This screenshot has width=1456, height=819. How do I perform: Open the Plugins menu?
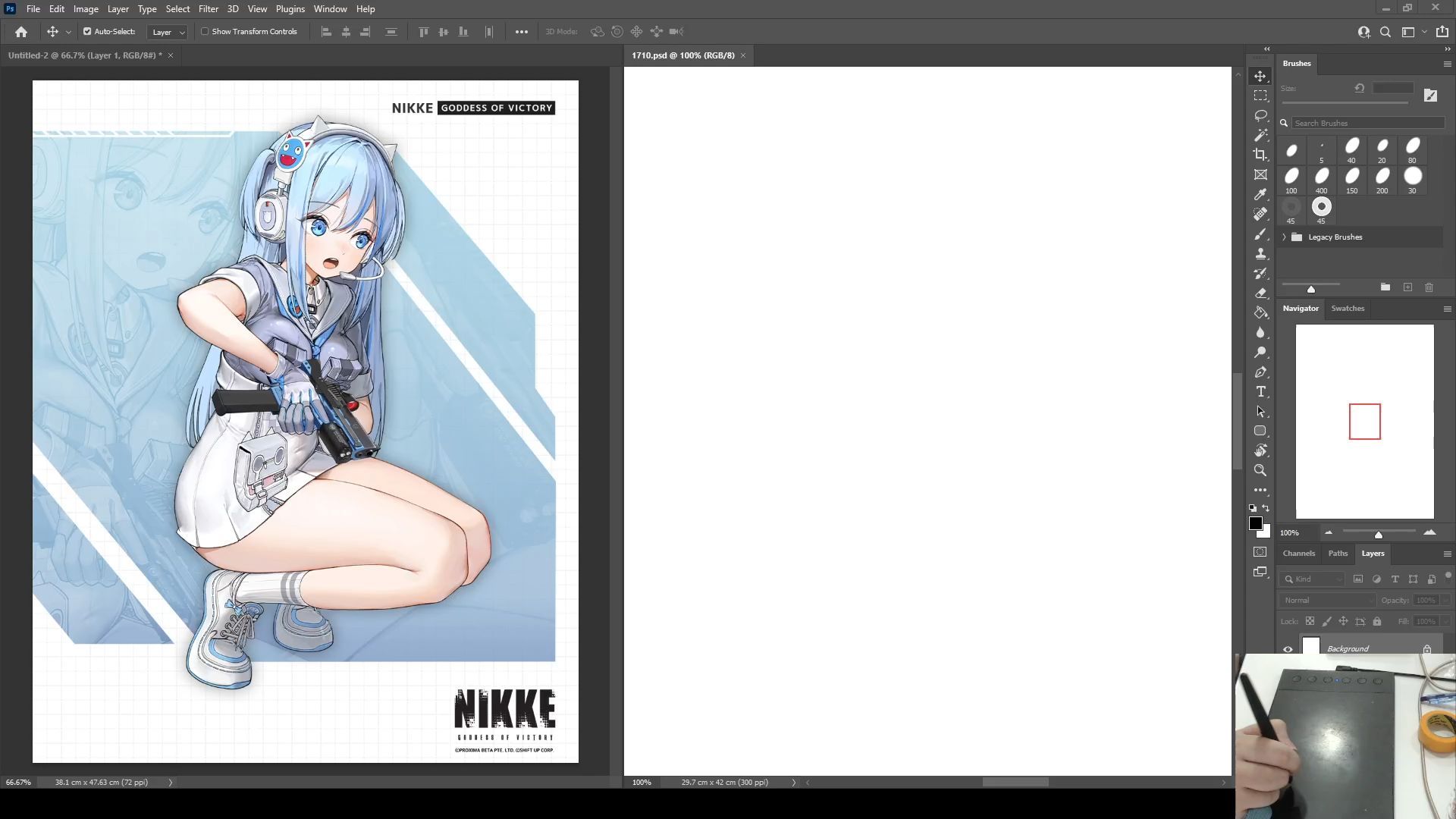pyautogui.click(x=290, y=9)
